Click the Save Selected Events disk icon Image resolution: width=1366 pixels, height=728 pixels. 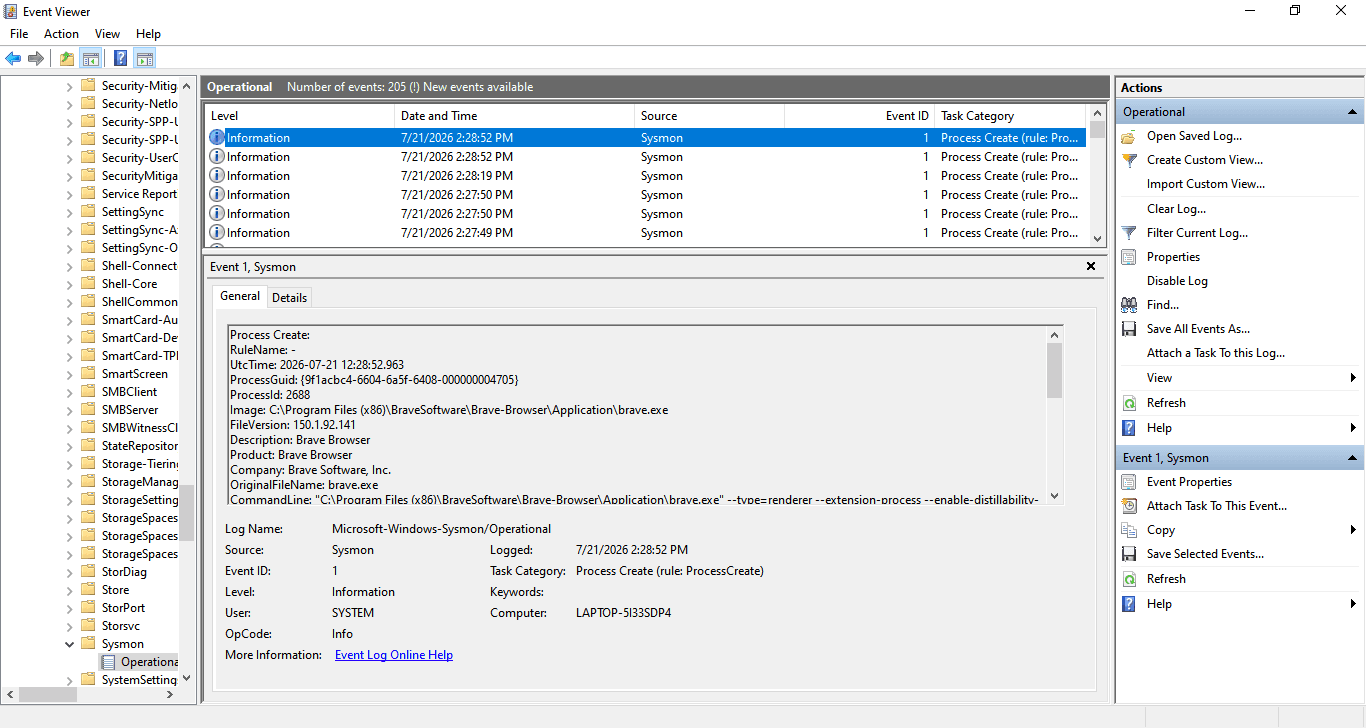tap(1129, 554)
